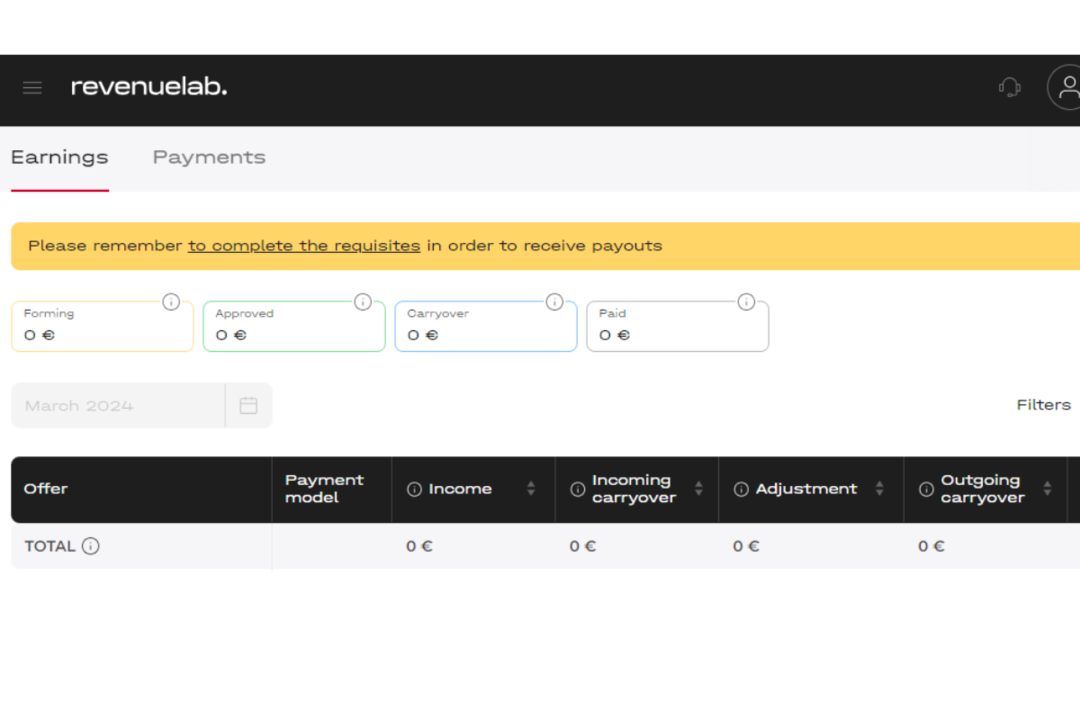Viewport: 1080px width, 720px height.
Task: Click the info icon on Paid card
Action: 746,302
